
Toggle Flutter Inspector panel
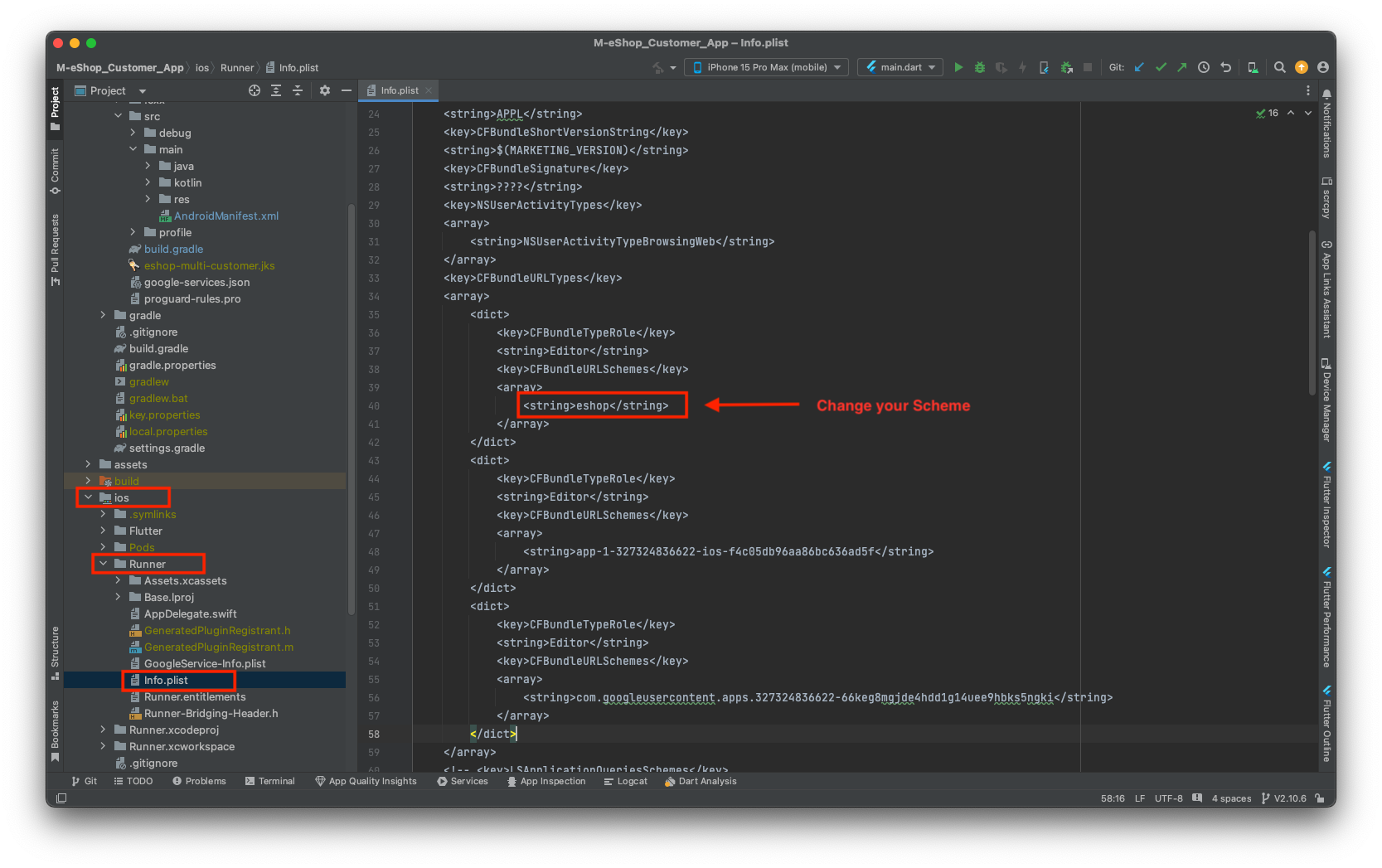[1326, 504]
